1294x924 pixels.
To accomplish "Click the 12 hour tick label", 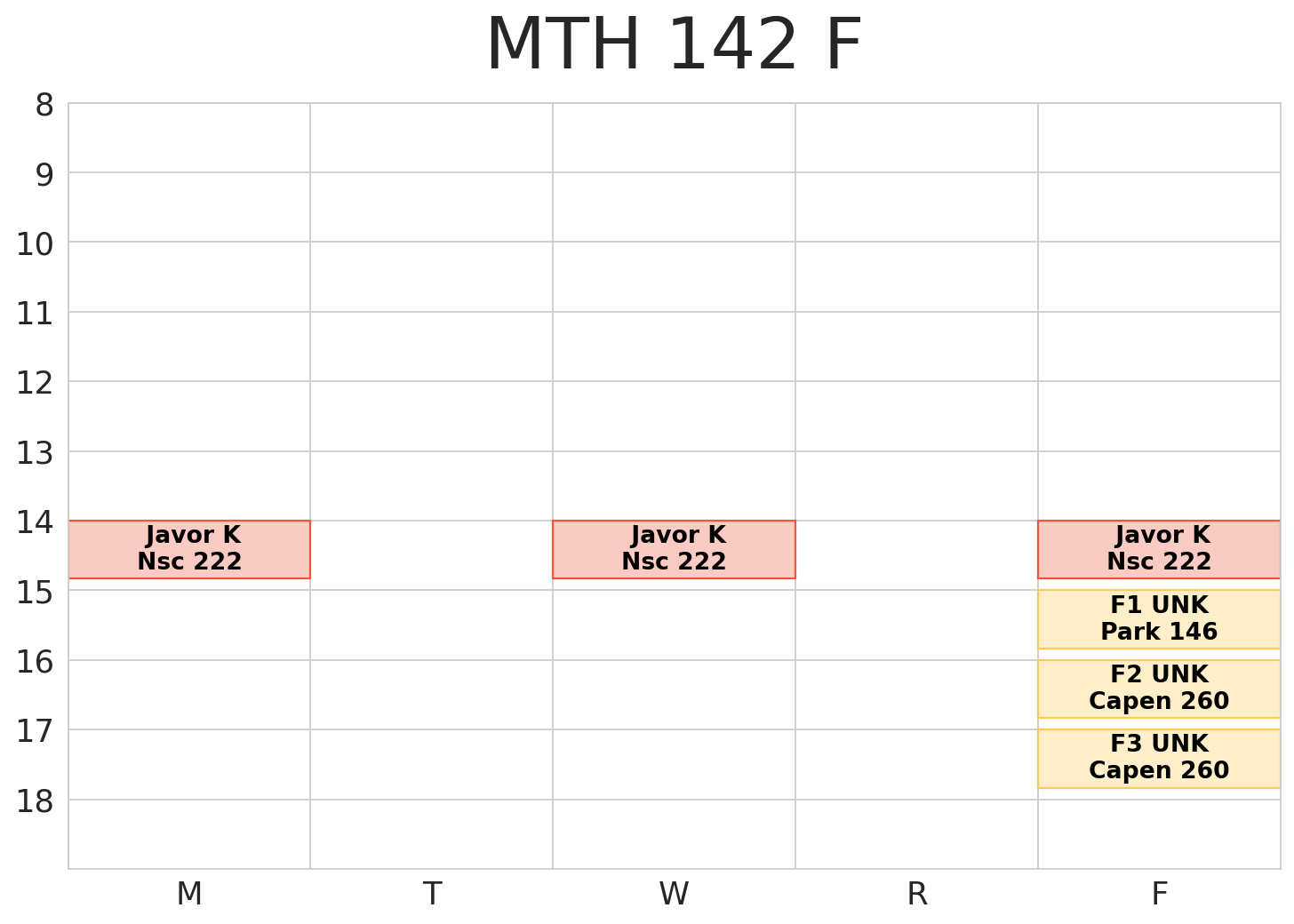I will pyautogui.click(x=35, y=384).
